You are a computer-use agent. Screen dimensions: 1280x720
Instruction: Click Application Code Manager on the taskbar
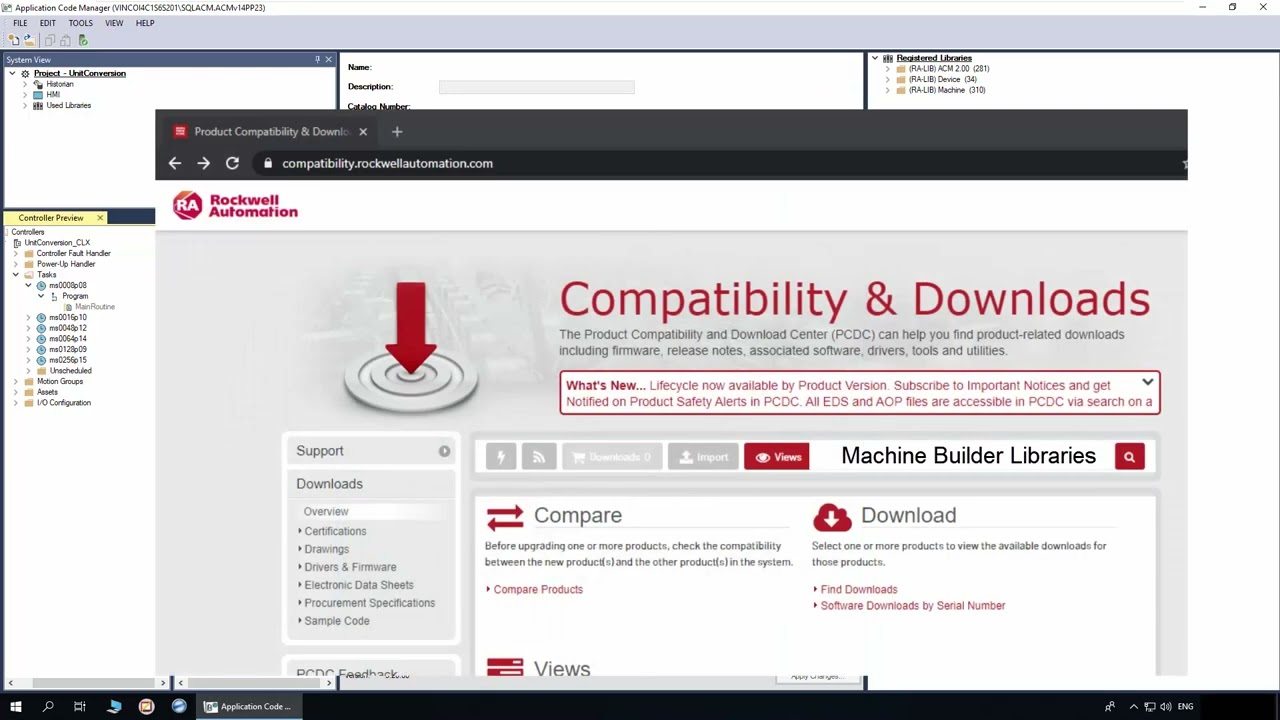click(x=247, y=707)
